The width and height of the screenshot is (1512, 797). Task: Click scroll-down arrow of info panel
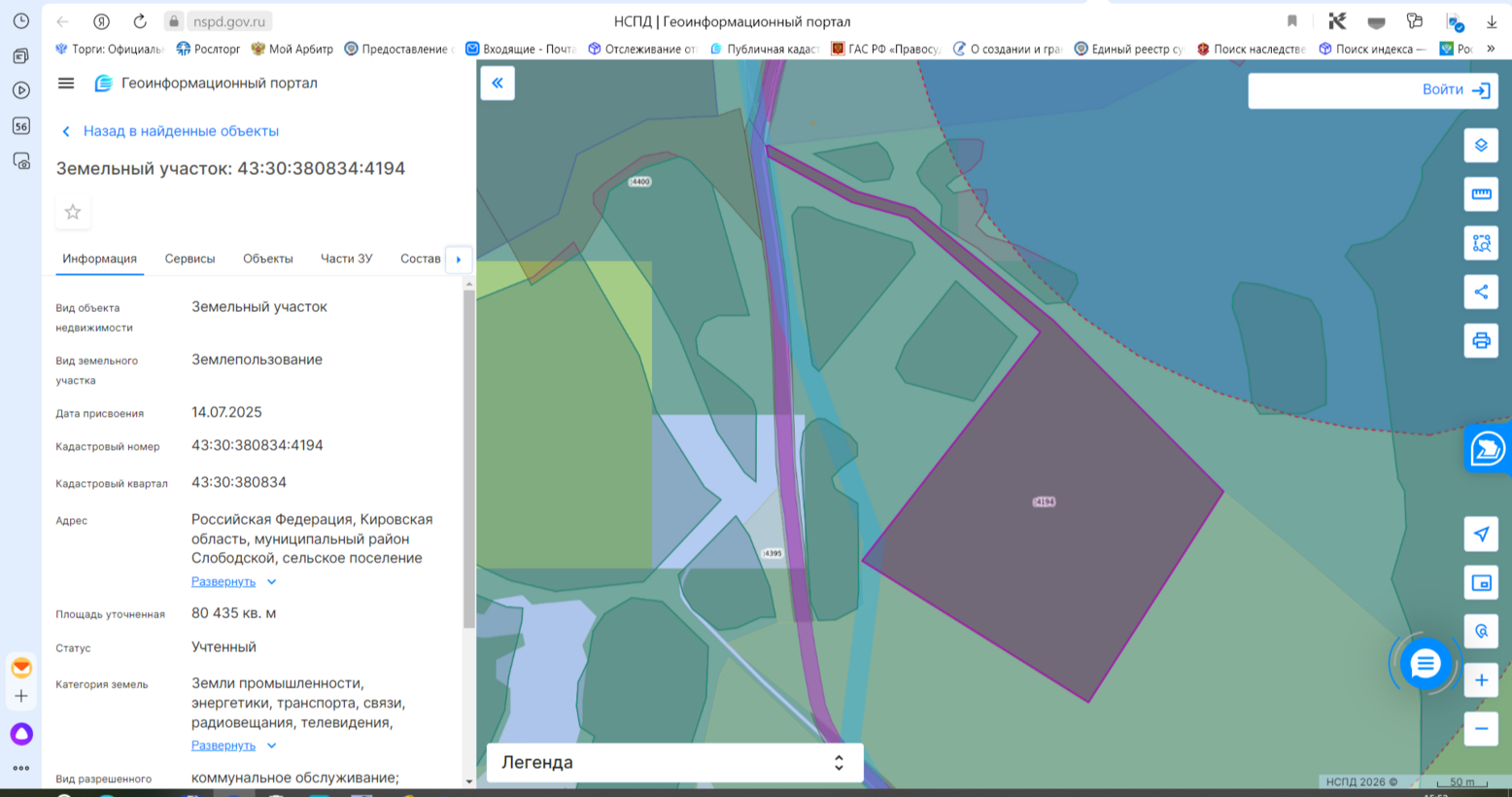pyautogui.click(x=469, y=780)
